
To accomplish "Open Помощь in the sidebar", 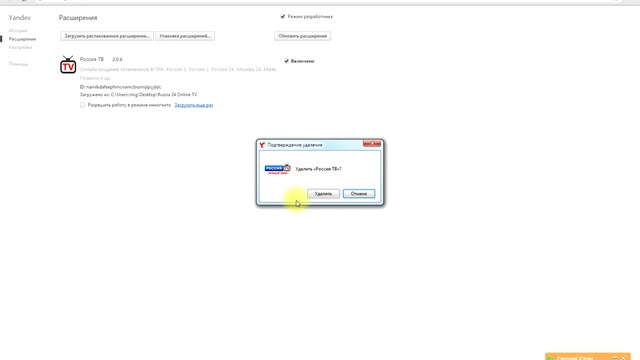I will tap(18, 64).
